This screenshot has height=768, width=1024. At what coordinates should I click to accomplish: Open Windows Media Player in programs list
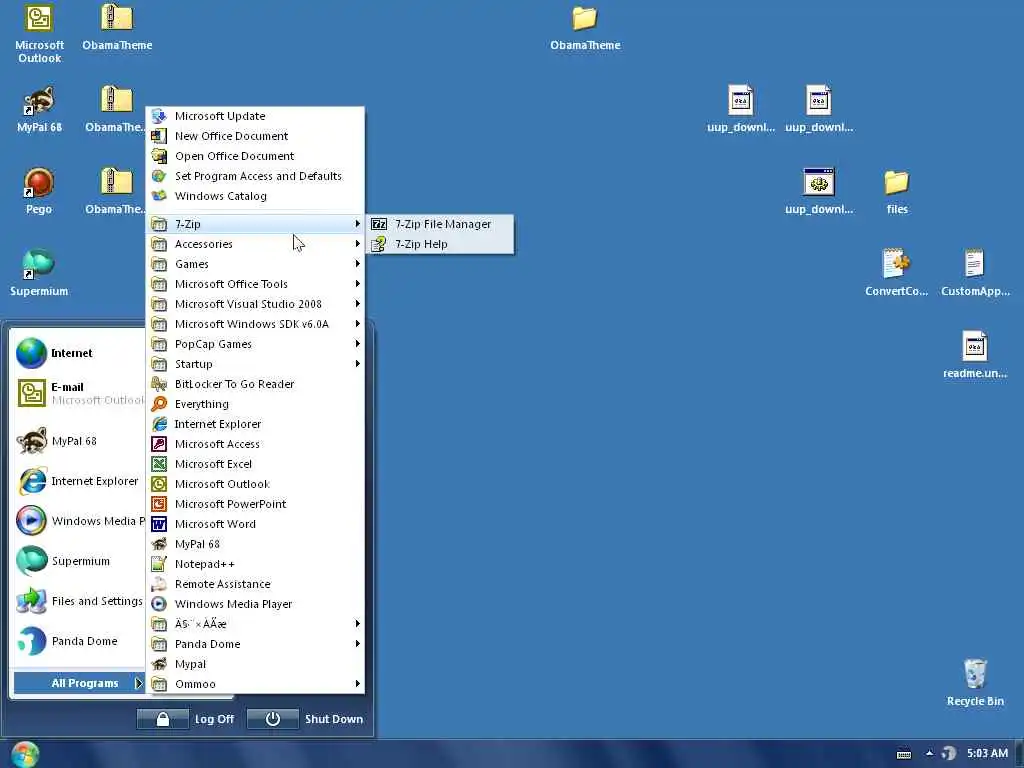point(255,604)
